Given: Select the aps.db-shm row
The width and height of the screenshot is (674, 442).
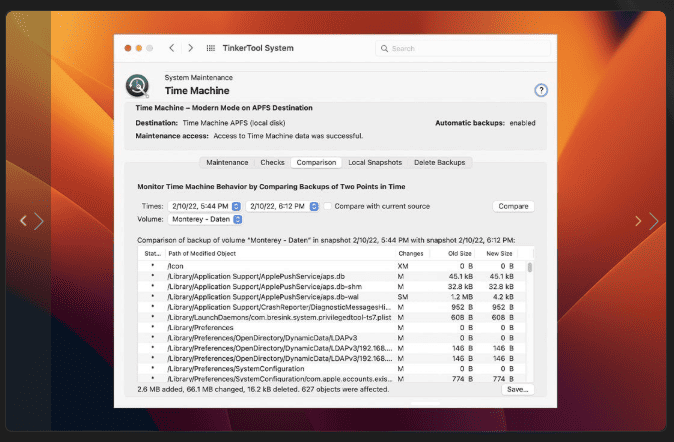Looking at the screenshot, I should click(332, 287).
